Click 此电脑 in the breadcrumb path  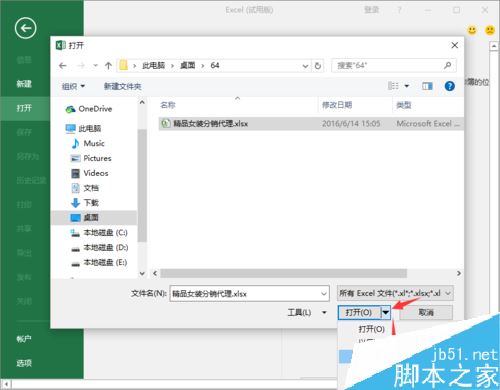coord(154,66)
